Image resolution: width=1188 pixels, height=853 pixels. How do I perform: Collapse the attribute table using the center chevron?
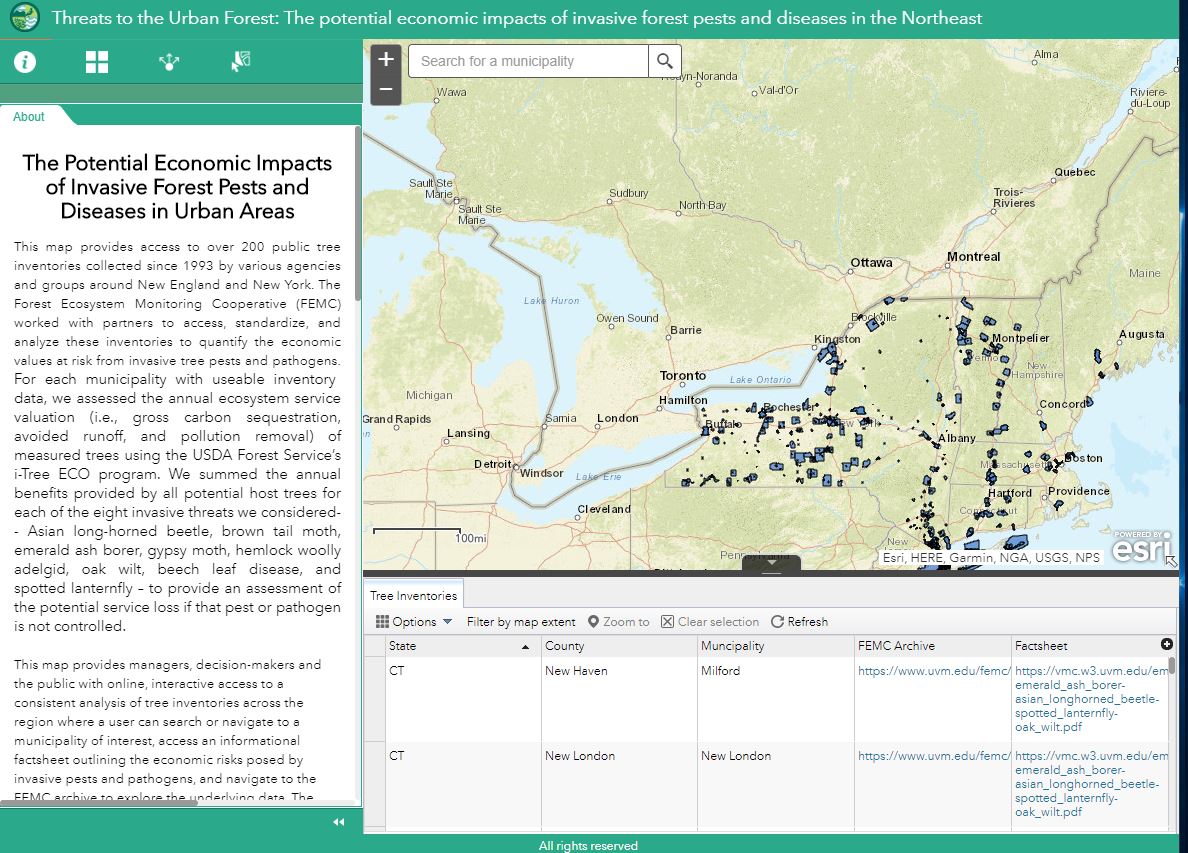pyautogui.click(x=771, y=563)
